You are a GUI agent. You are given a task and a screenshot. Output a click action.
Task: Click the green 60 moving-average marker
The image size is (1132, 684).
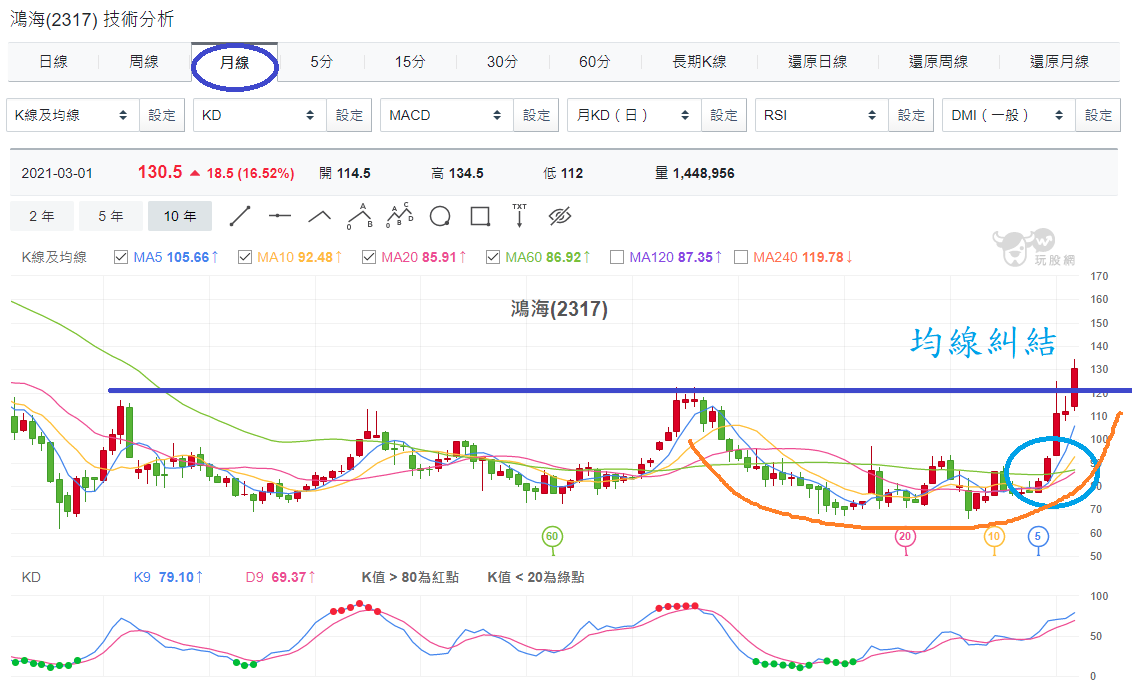[x=552, y=537]
